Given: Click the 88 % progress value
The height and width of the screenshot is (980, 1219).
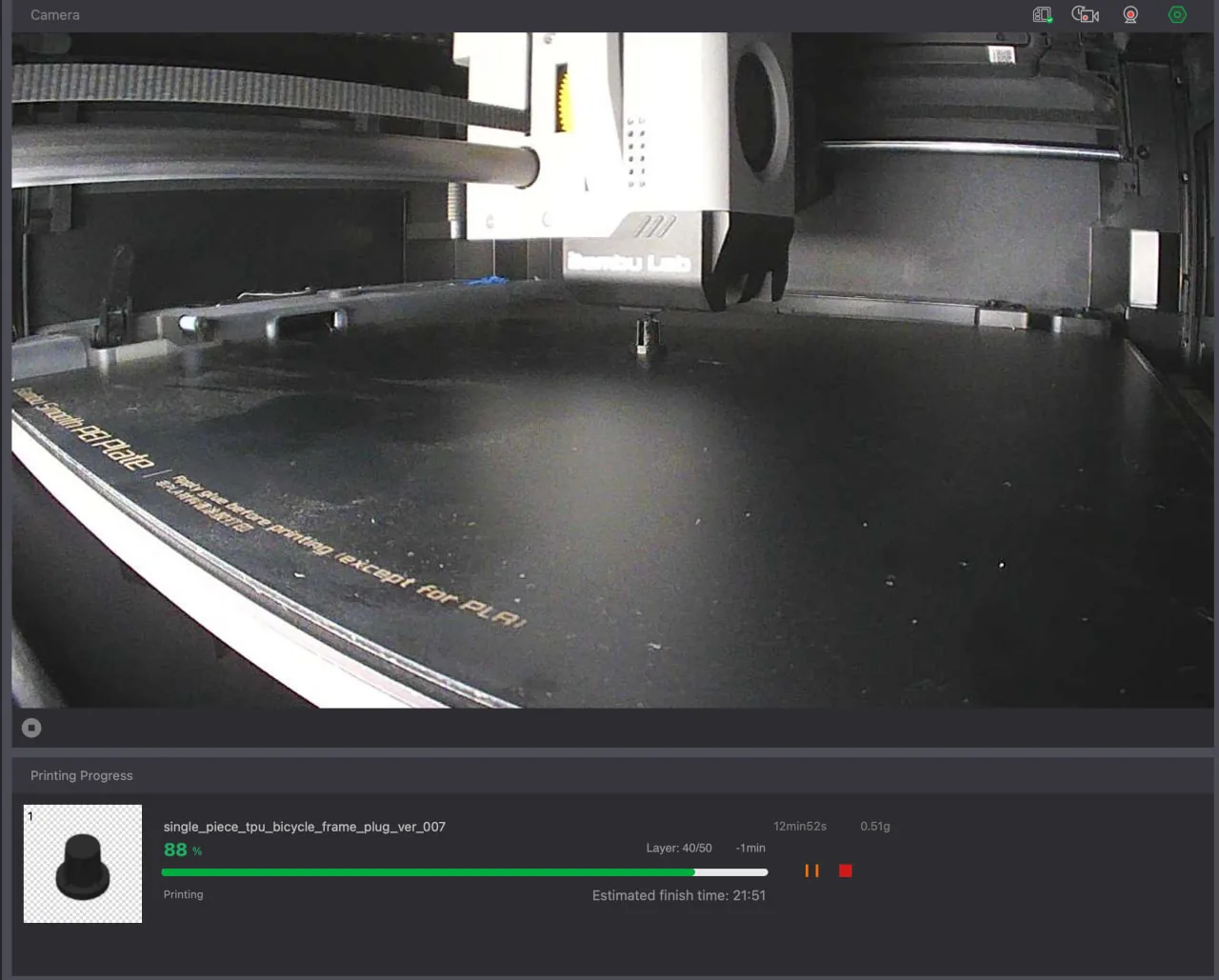Looking at the screenshot, I should pos(183,850).
